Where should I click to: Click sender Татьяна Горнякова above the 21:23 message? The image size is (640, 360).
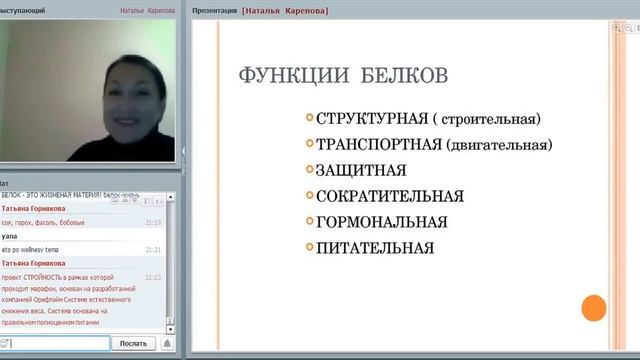pyautogui.click(x=33, y=263)
